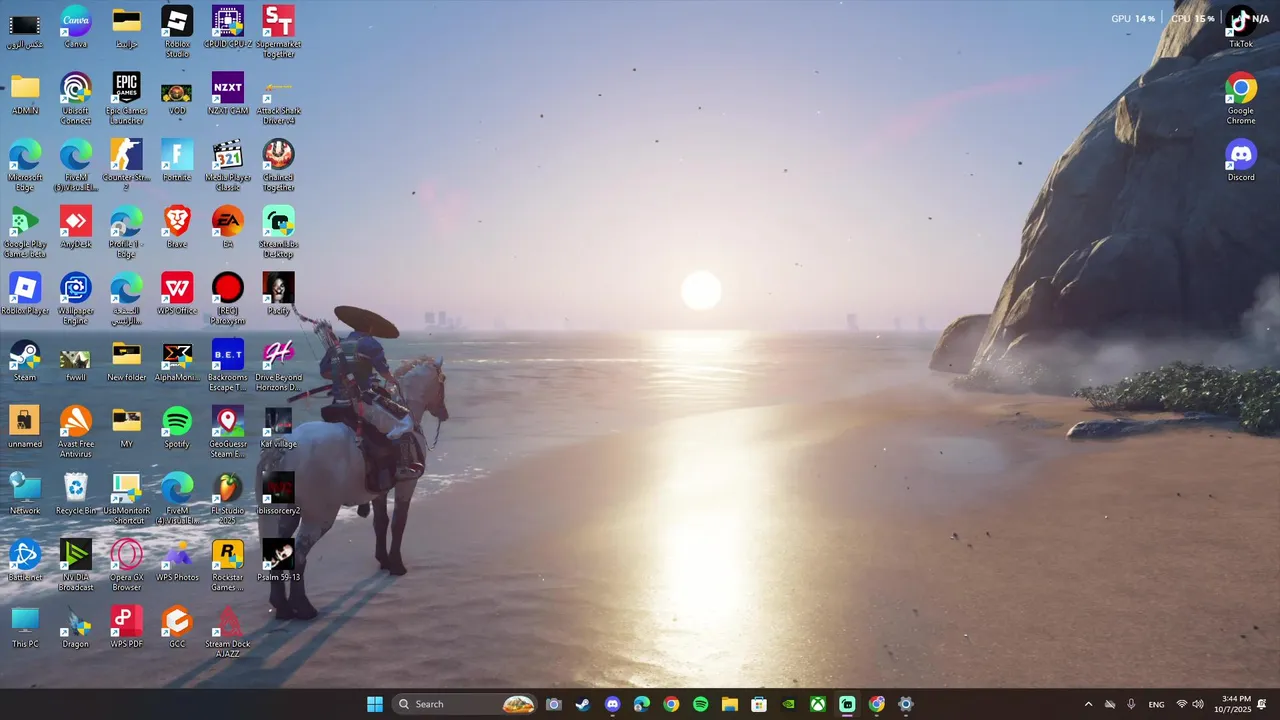Open Spotify from the taskbar
The width and height of the screenshot is (1280, 720).
click(700, 704)
